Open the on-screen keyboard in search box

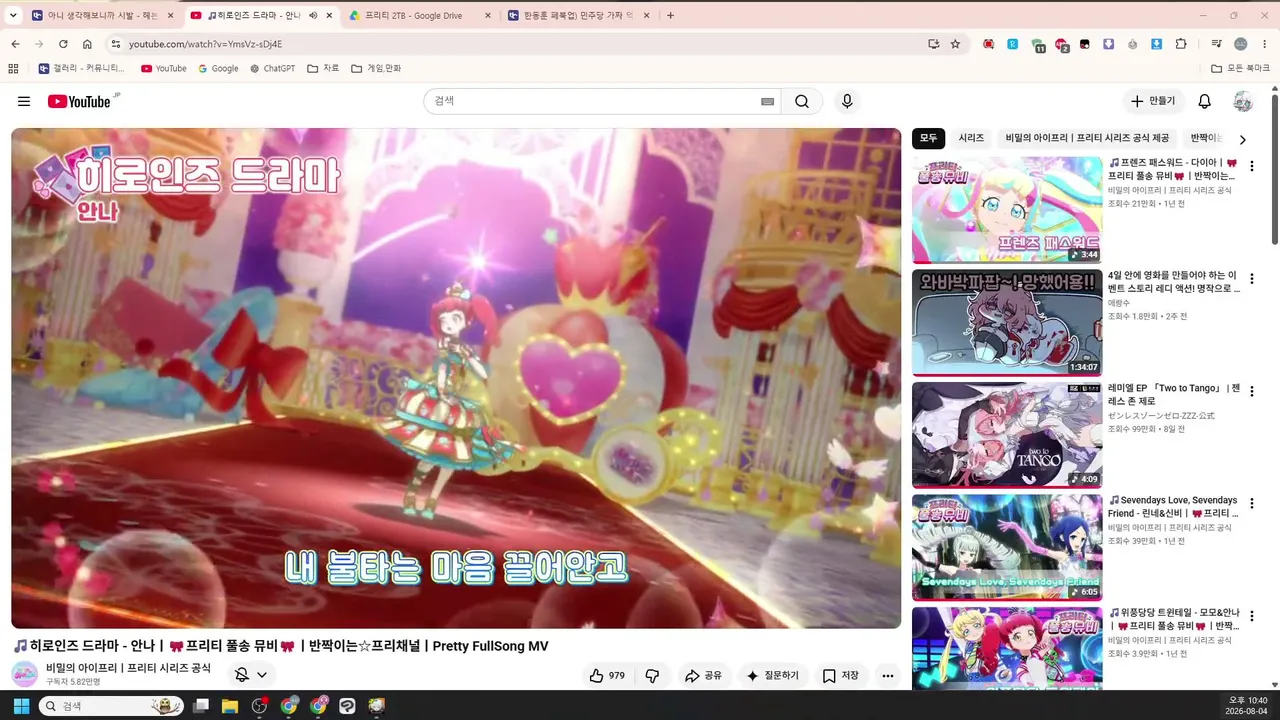pyautogui.click(x=767, y=101)
